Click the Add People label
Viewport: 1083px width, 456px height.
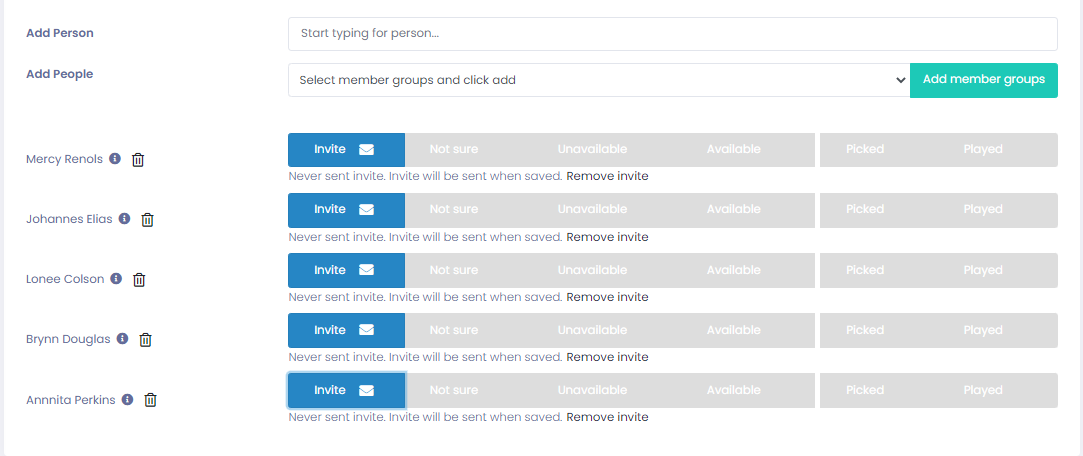(x=59, y=74)
